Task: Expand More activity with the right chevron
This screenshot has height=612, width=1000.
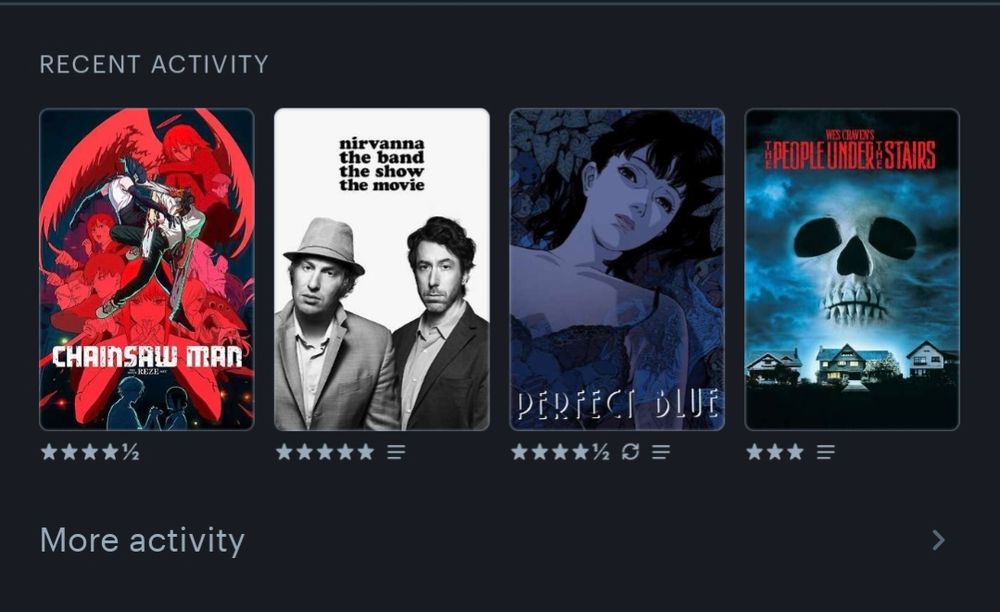Action: click(938, 540)
